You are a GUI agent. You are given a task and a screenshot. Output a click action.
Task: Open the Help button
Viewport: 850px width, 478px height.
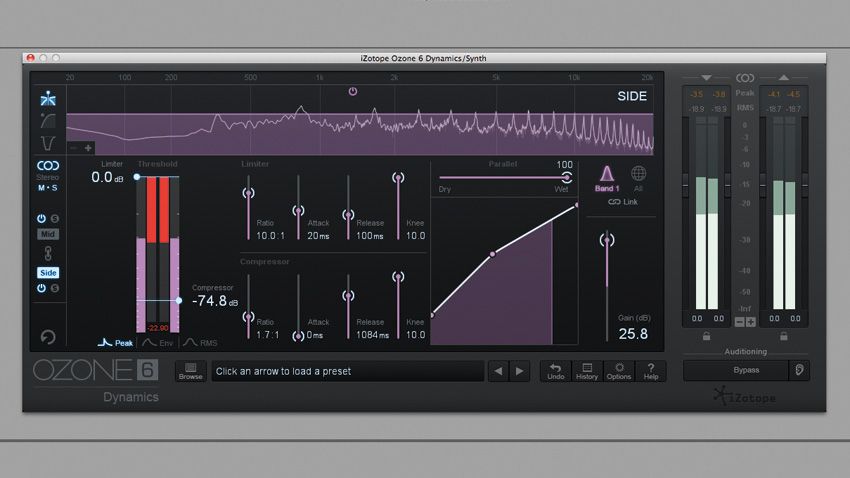click(651, 371)
